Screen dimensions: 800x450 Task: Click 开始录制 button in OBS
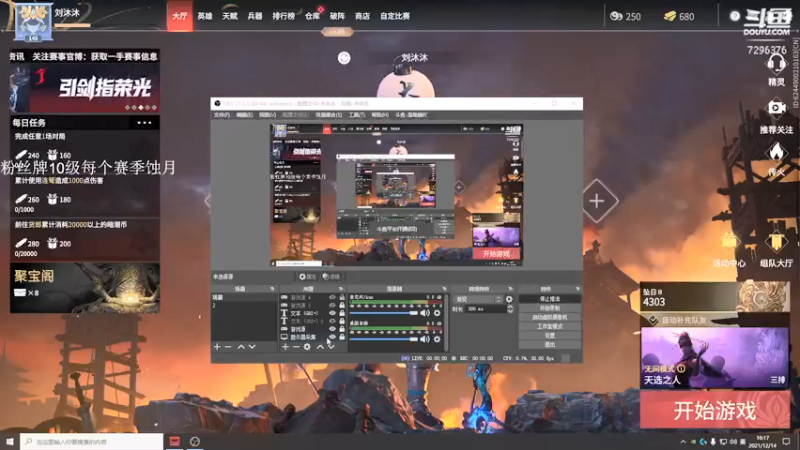point(549,308)
